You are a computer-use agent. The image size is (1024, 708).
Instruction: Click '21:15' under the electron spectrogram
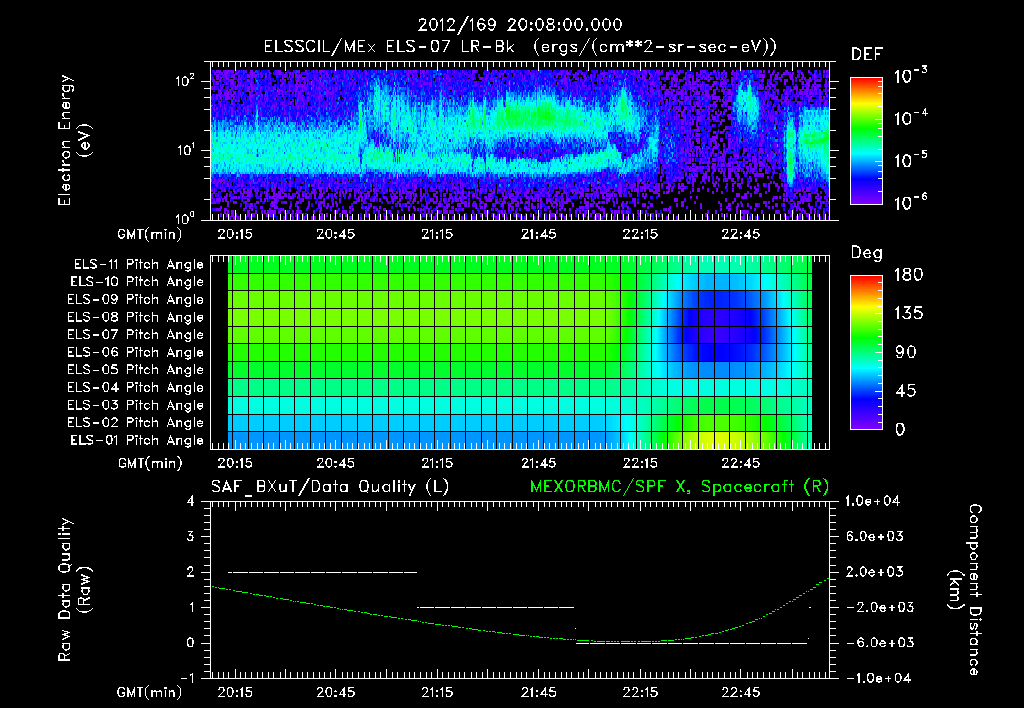tap(437, 234)
